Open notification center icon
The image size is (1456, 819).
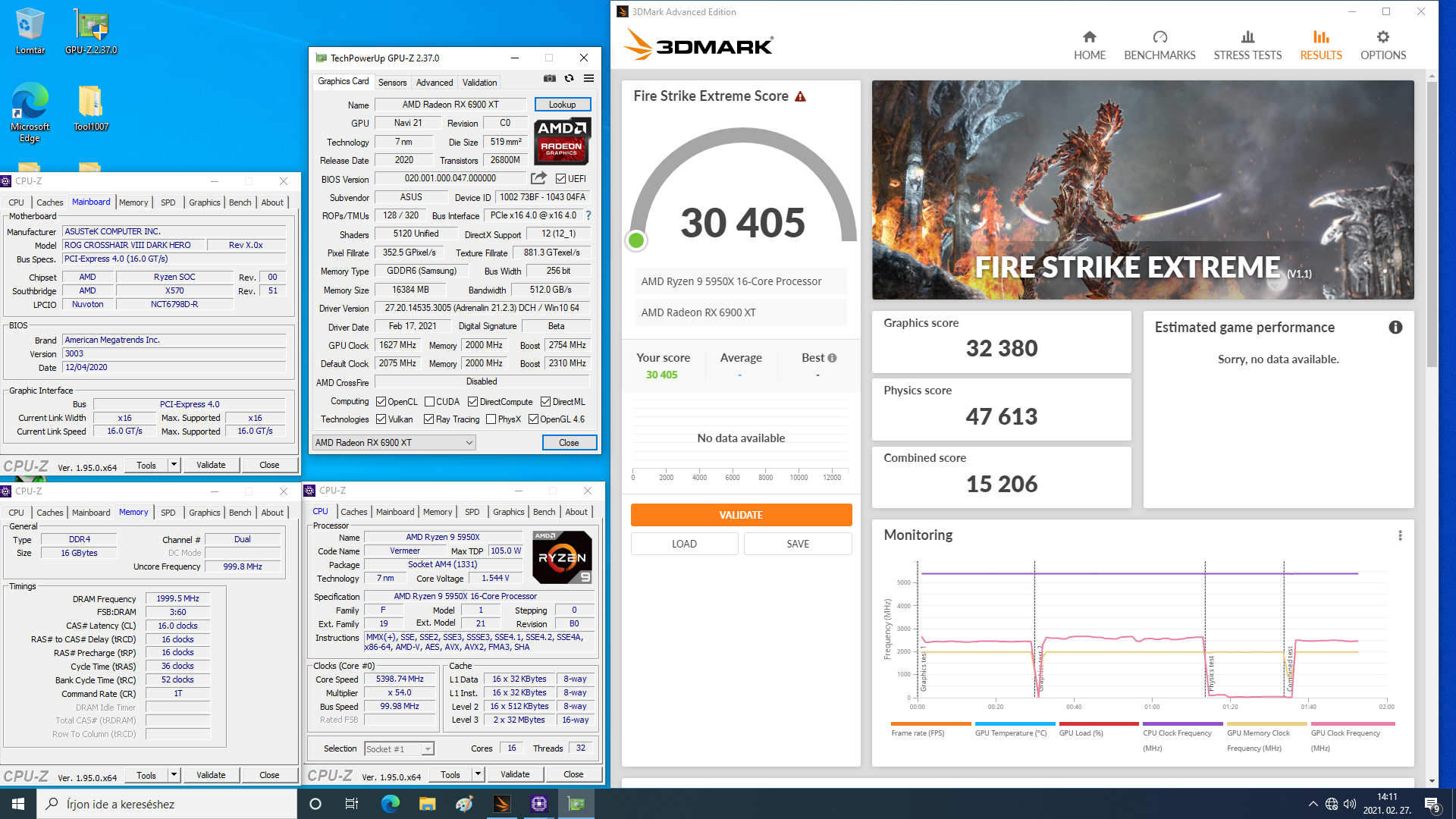(x=1432, y=804)
